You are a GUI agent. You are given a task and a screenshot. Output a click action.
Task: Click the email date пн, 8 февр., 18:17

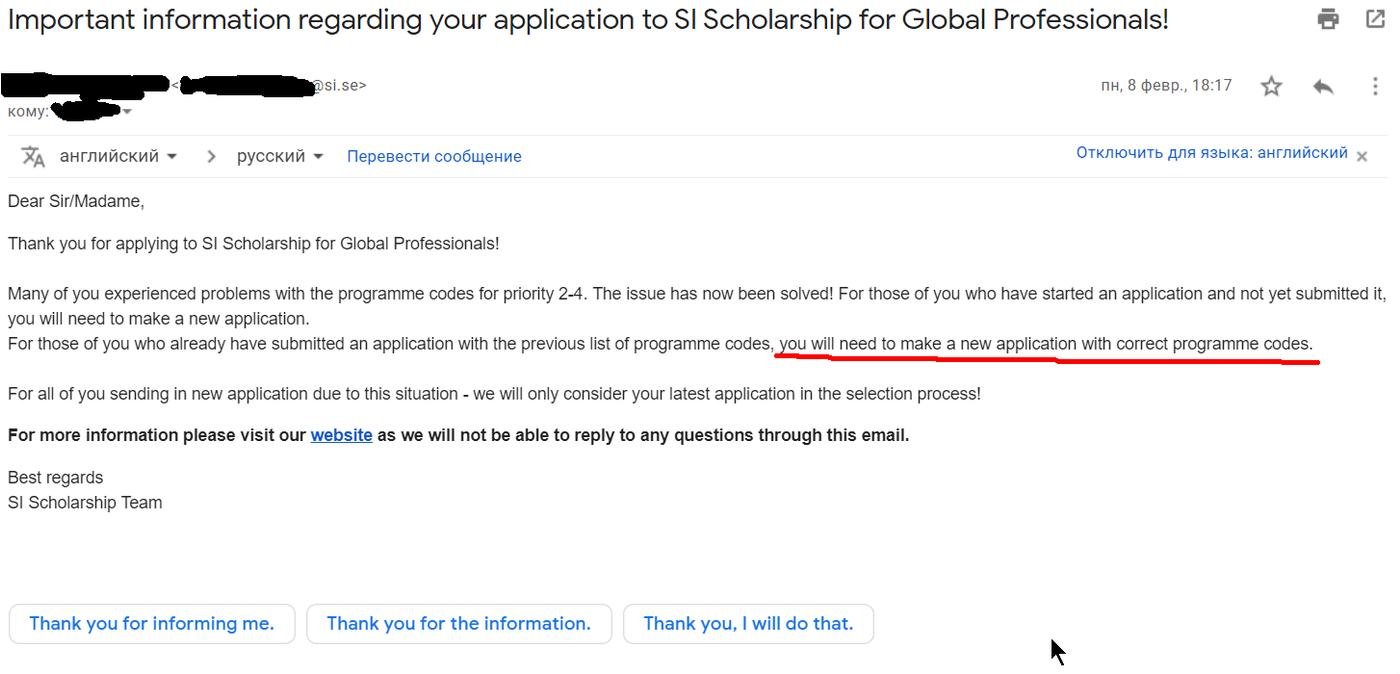click(1166, 86)
